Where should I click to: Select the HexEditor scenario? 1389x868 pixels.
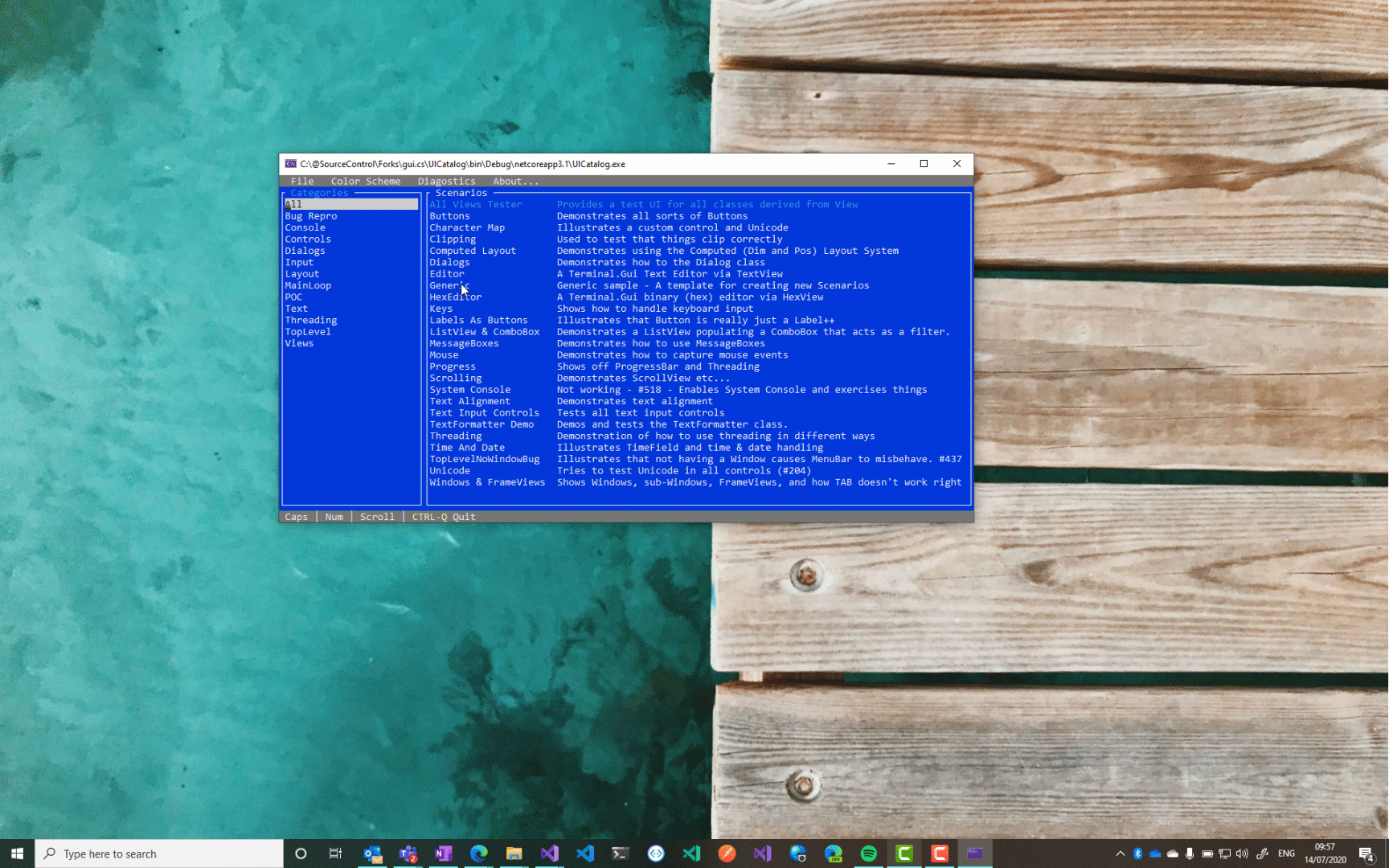pos(456,297)
